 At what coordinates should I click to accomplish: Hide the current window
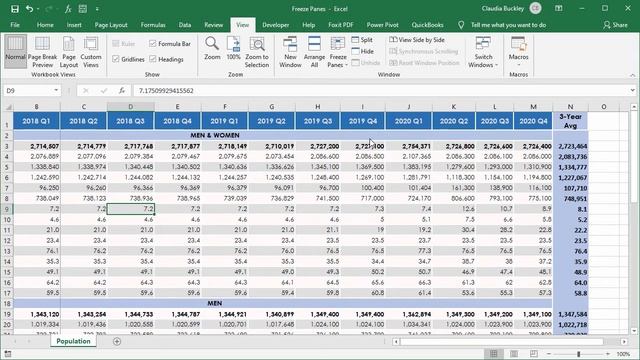tap(363, 51)
